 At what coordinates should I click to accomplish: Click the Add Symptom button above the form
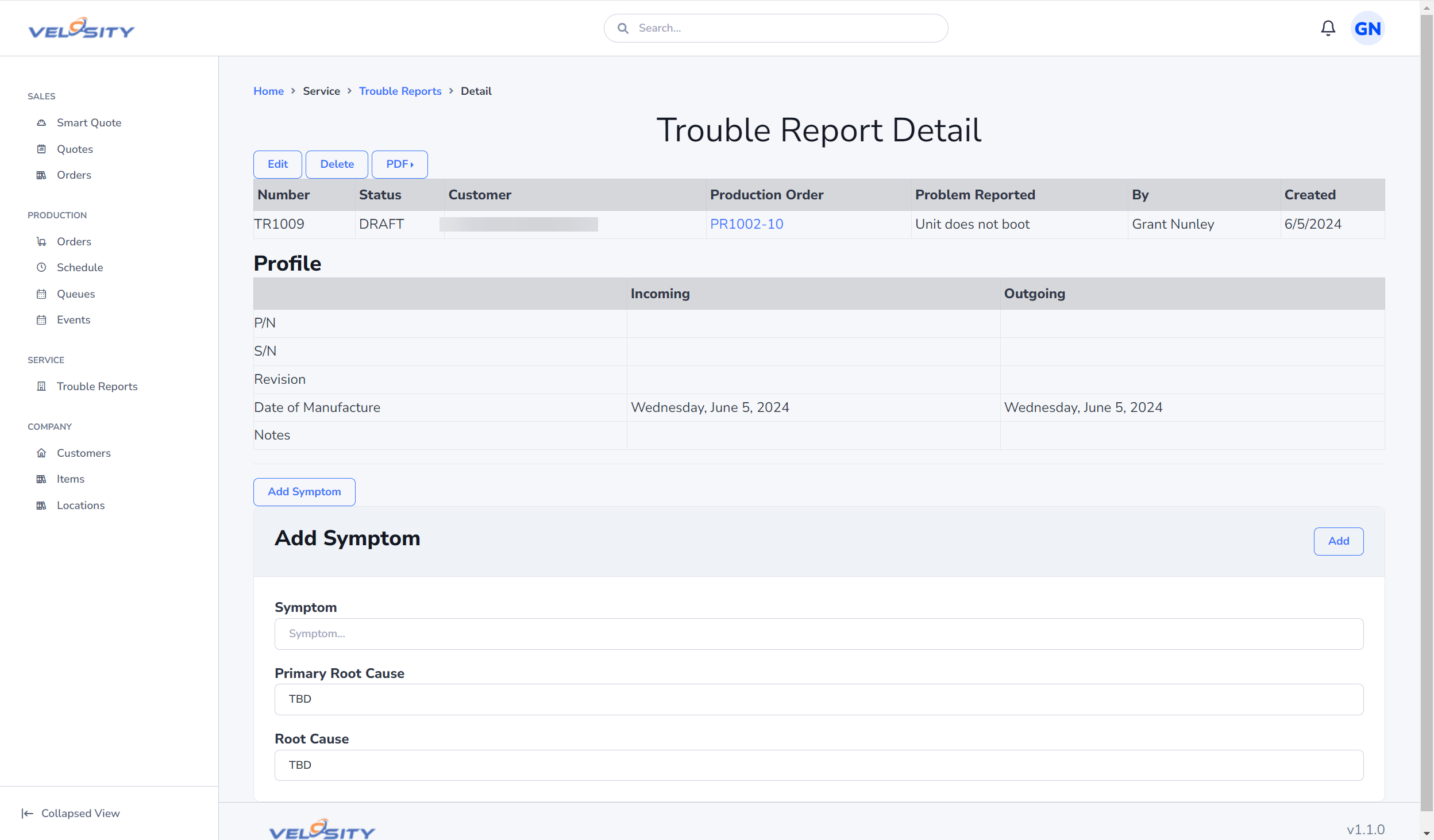coord(304,492)
